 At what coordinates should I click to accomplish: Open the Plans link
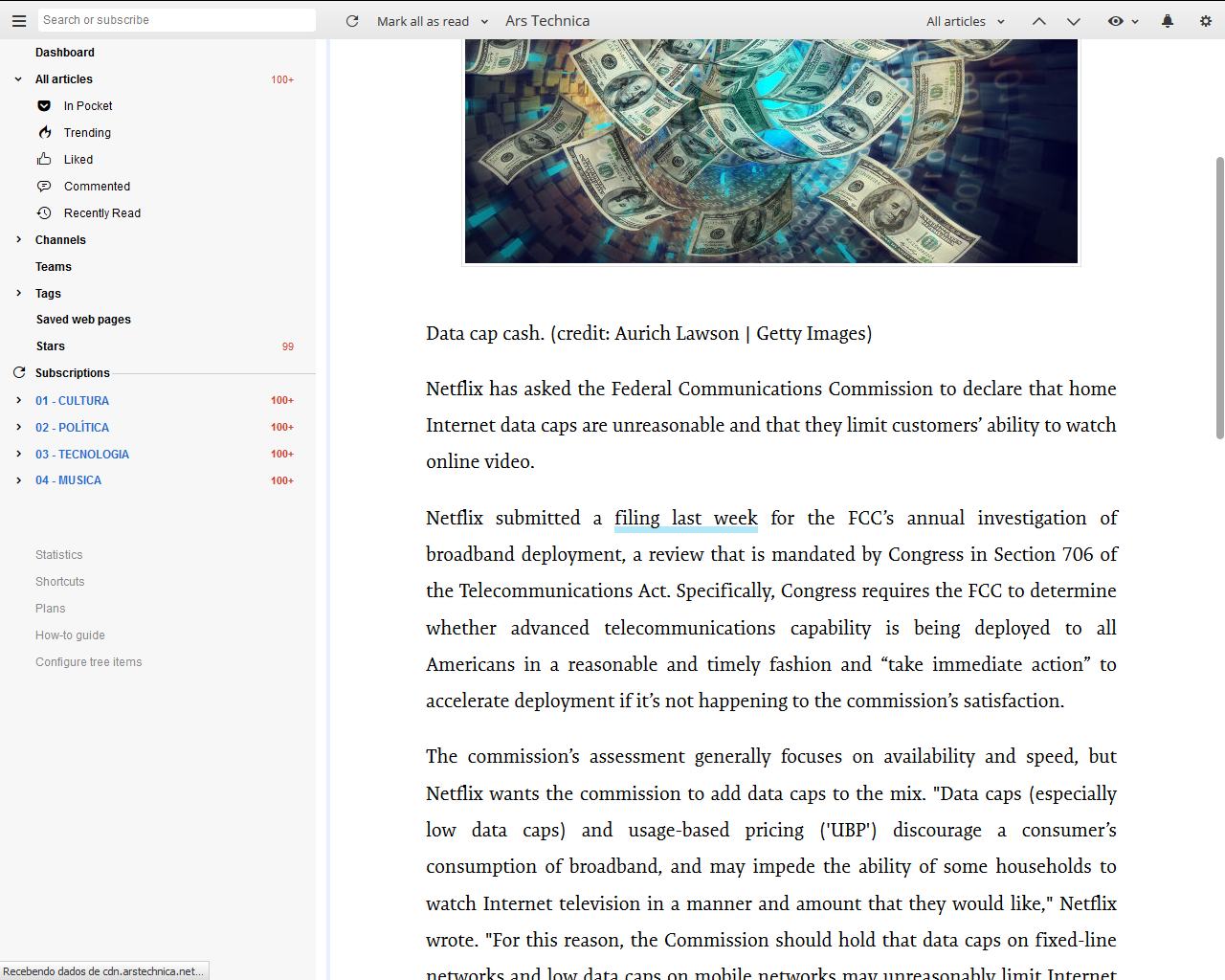click(51, 609)
